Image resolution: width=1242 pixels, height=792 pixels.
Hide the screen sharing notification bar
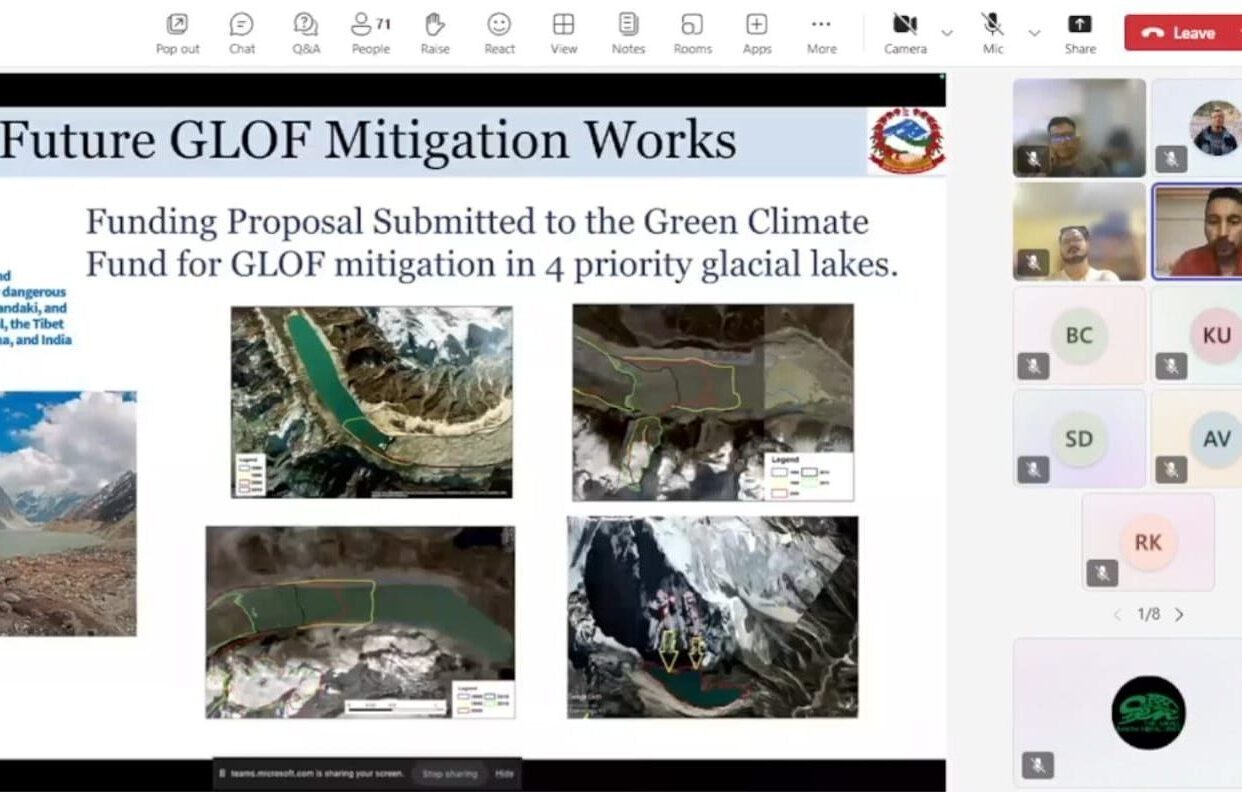coord(505,774)
